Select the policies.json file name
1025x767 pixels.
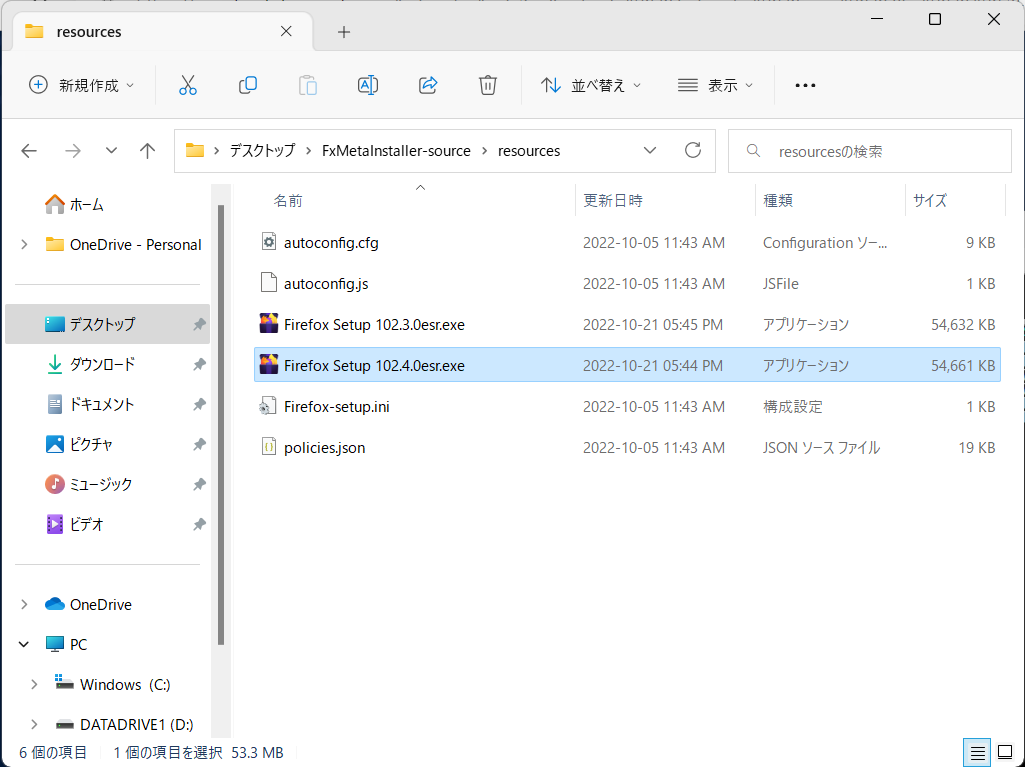[x=324, y=448]
